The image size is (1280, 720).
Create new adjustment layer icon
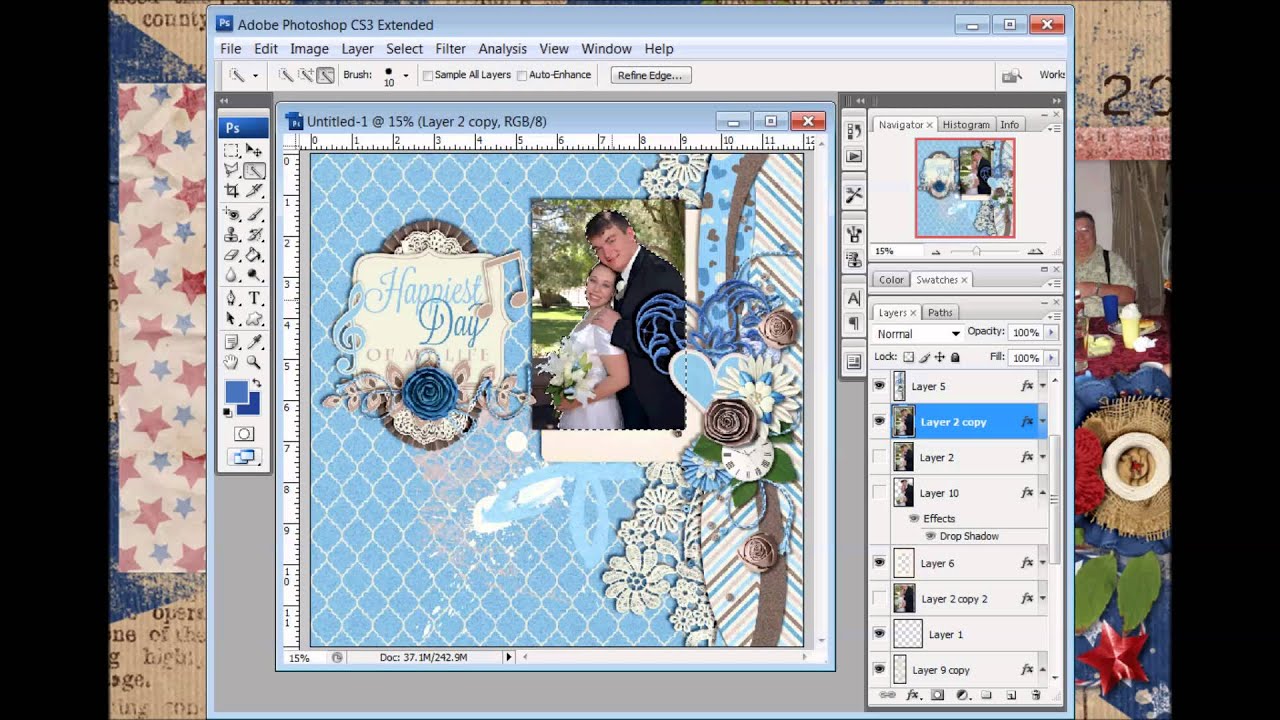pyautogui.click(x=962, y=695)
